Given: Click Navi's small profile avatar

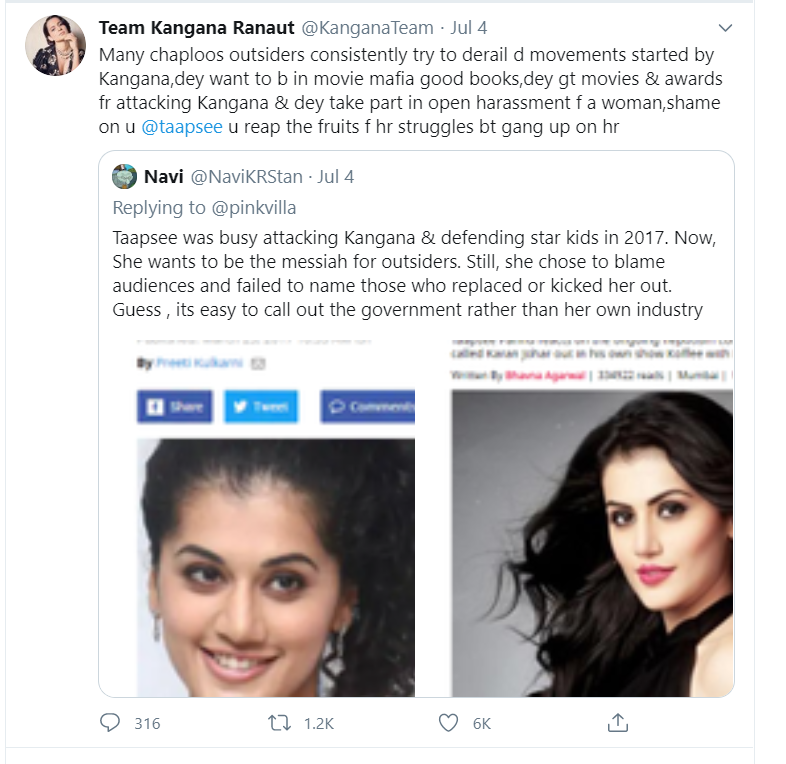Looking at the screenshot, I should pyautogui.click(x=124, y=176).
